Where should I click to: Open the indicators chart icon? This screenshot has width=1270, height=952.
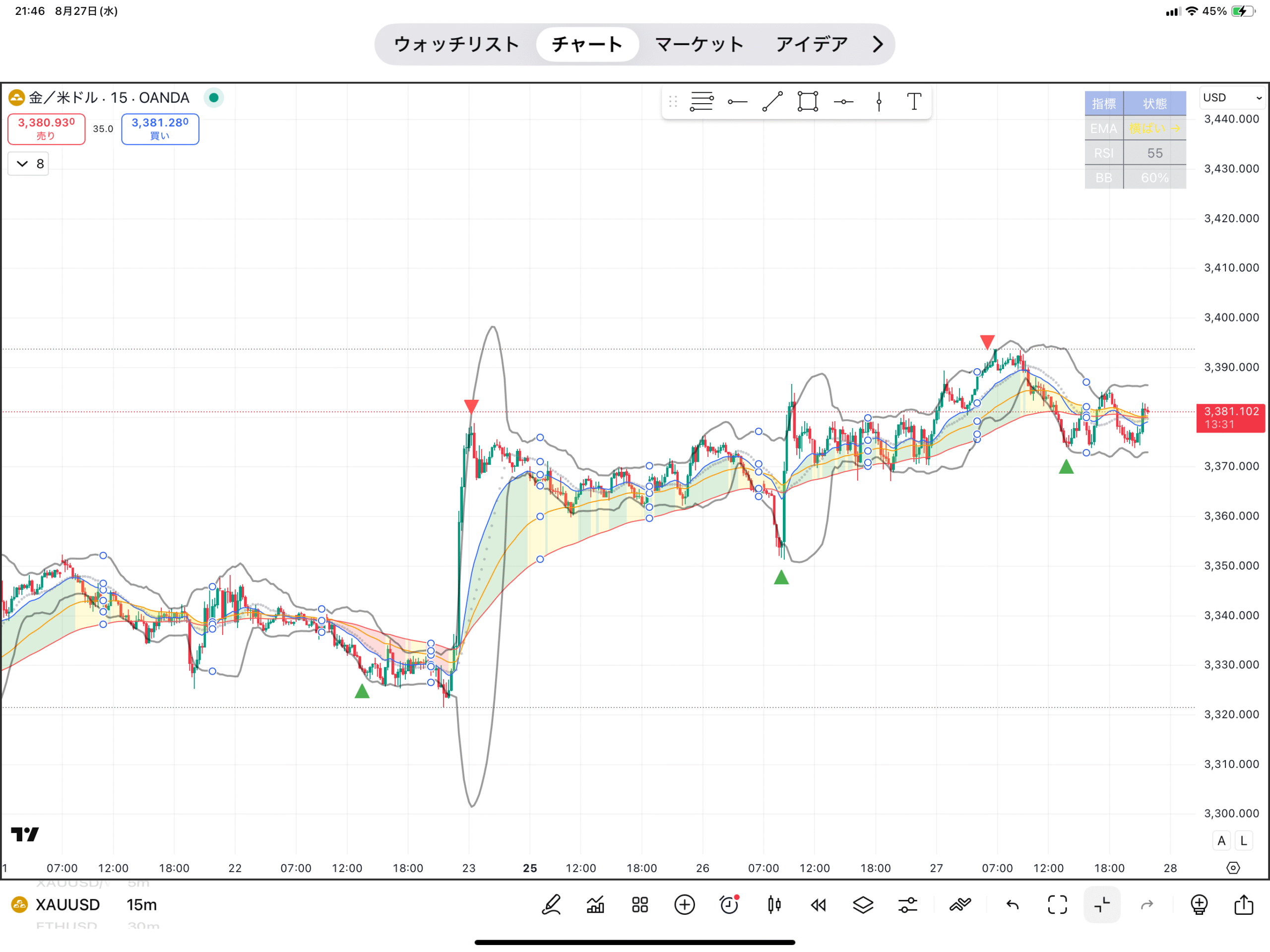pyautogui.click(x=595, y=905)
